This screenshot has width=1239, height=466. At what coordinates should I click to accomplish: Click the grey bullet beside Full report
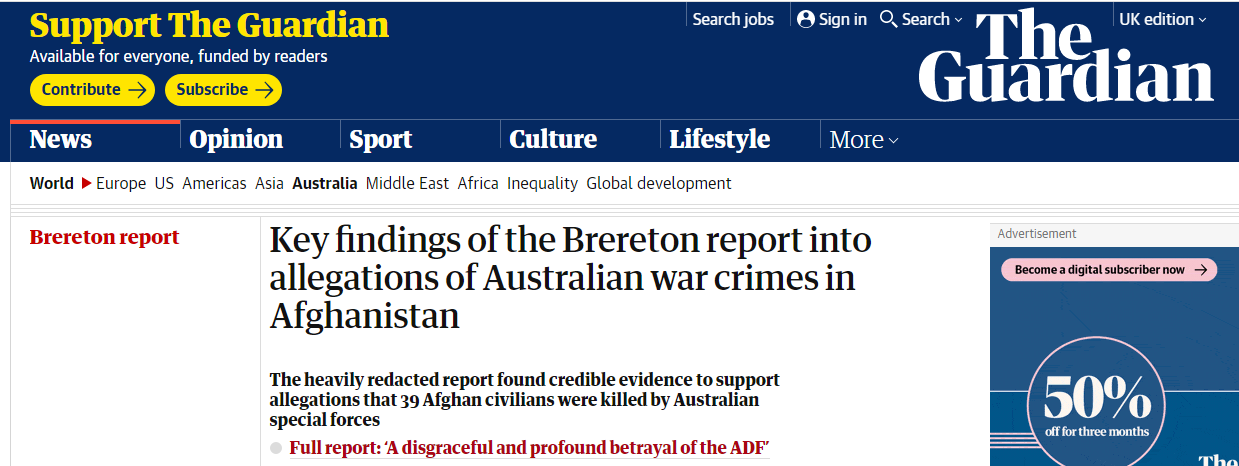[x=276, y=448]
